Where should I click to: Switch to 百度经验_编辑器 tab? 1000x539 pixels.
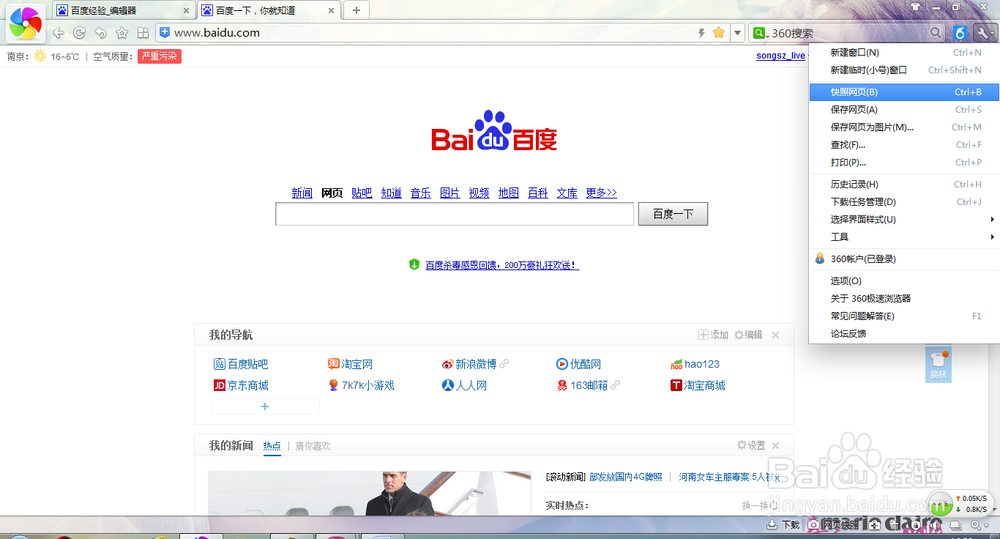pyautogui.click(x=123, y=11)
